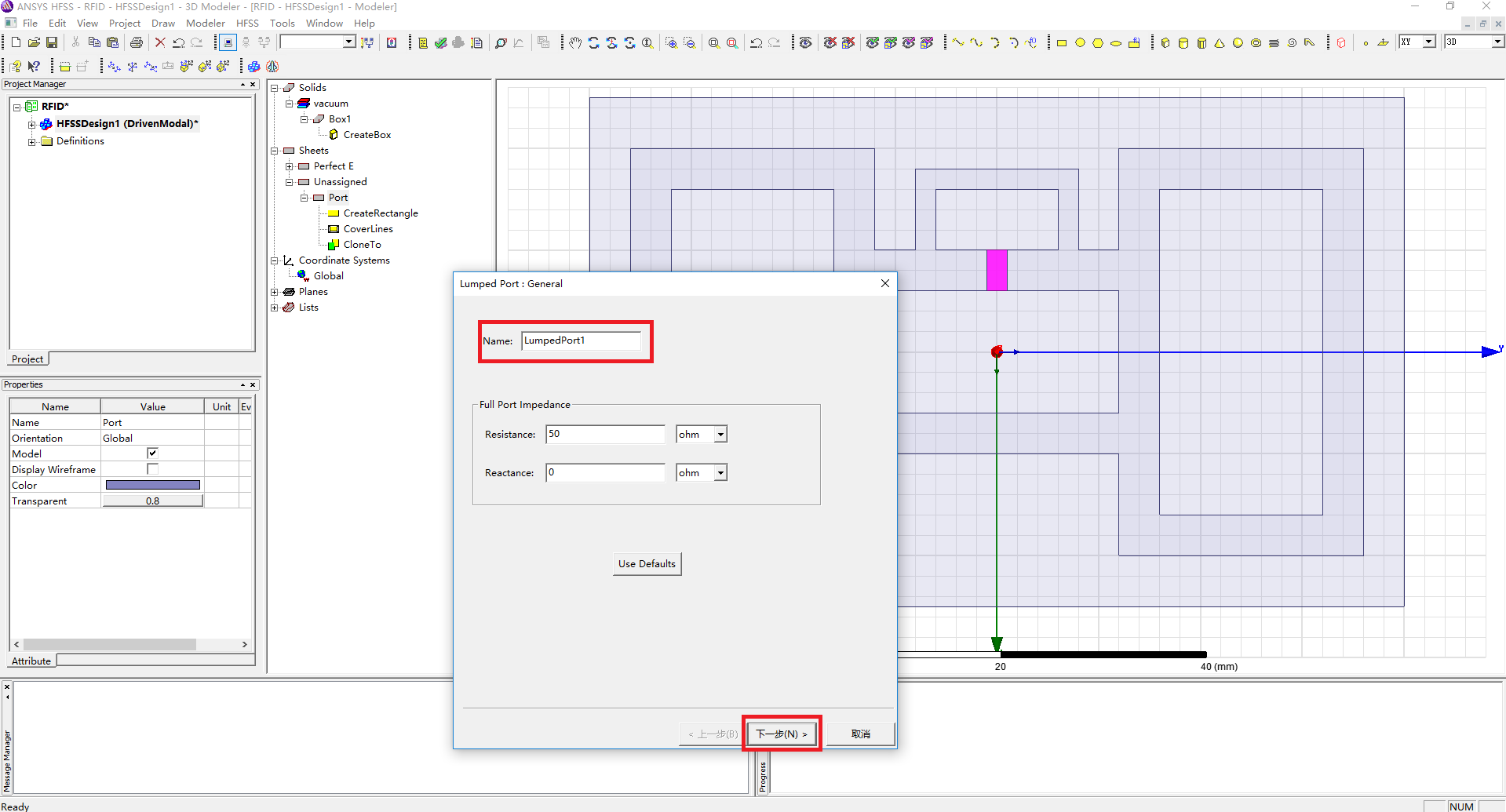Select the Draw Cone tool
Screen dimensions: 1506x812
pyautogui.click(x=1220, y=42)
